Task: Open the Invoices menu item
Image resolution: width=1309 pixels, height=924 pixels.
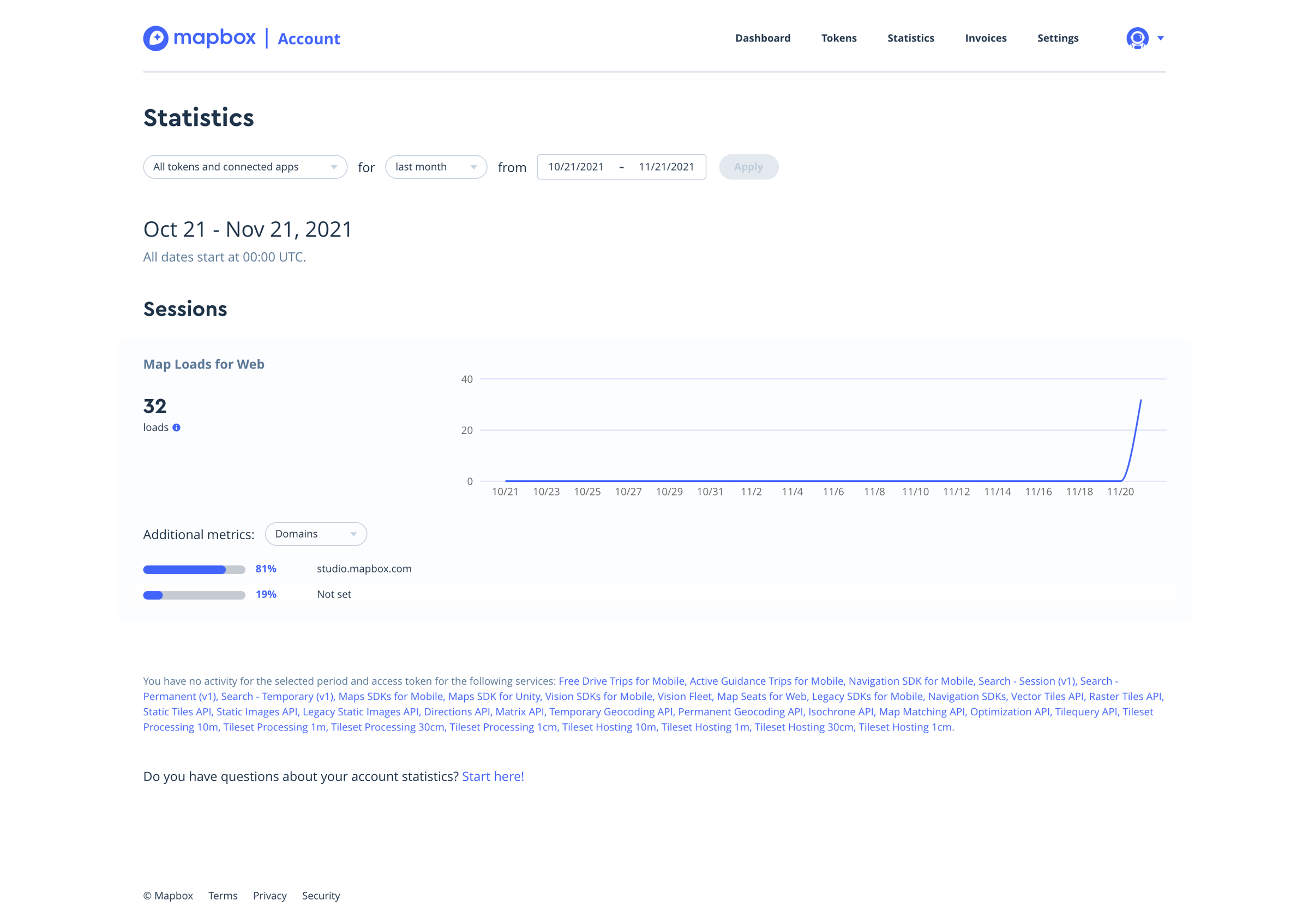Action: pyautogui.click(x=985, y=38)
